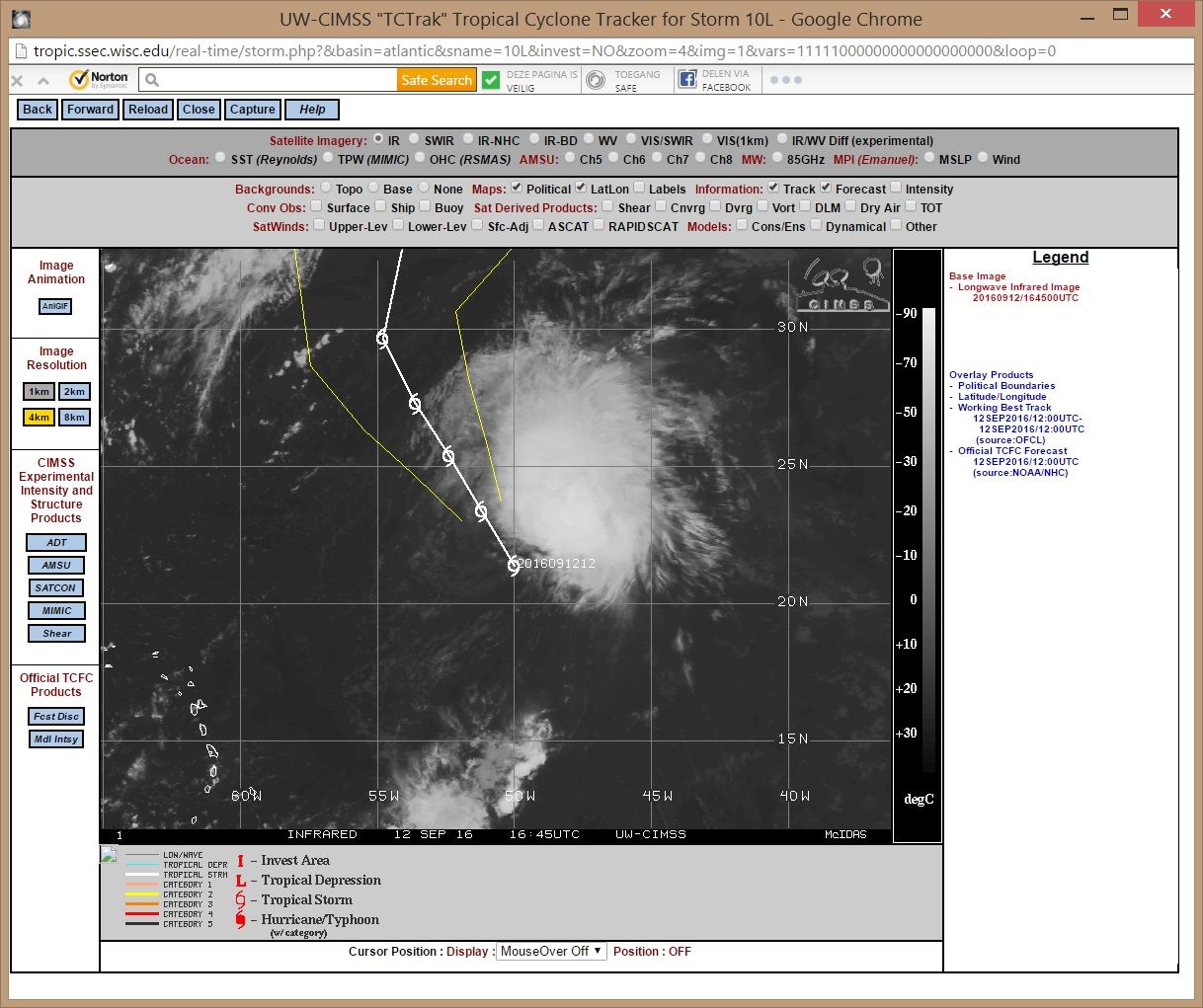Click the CIMSS logo on the satellite image
The height and width of the screenshot is (1008, 1203).
(842, 284)
